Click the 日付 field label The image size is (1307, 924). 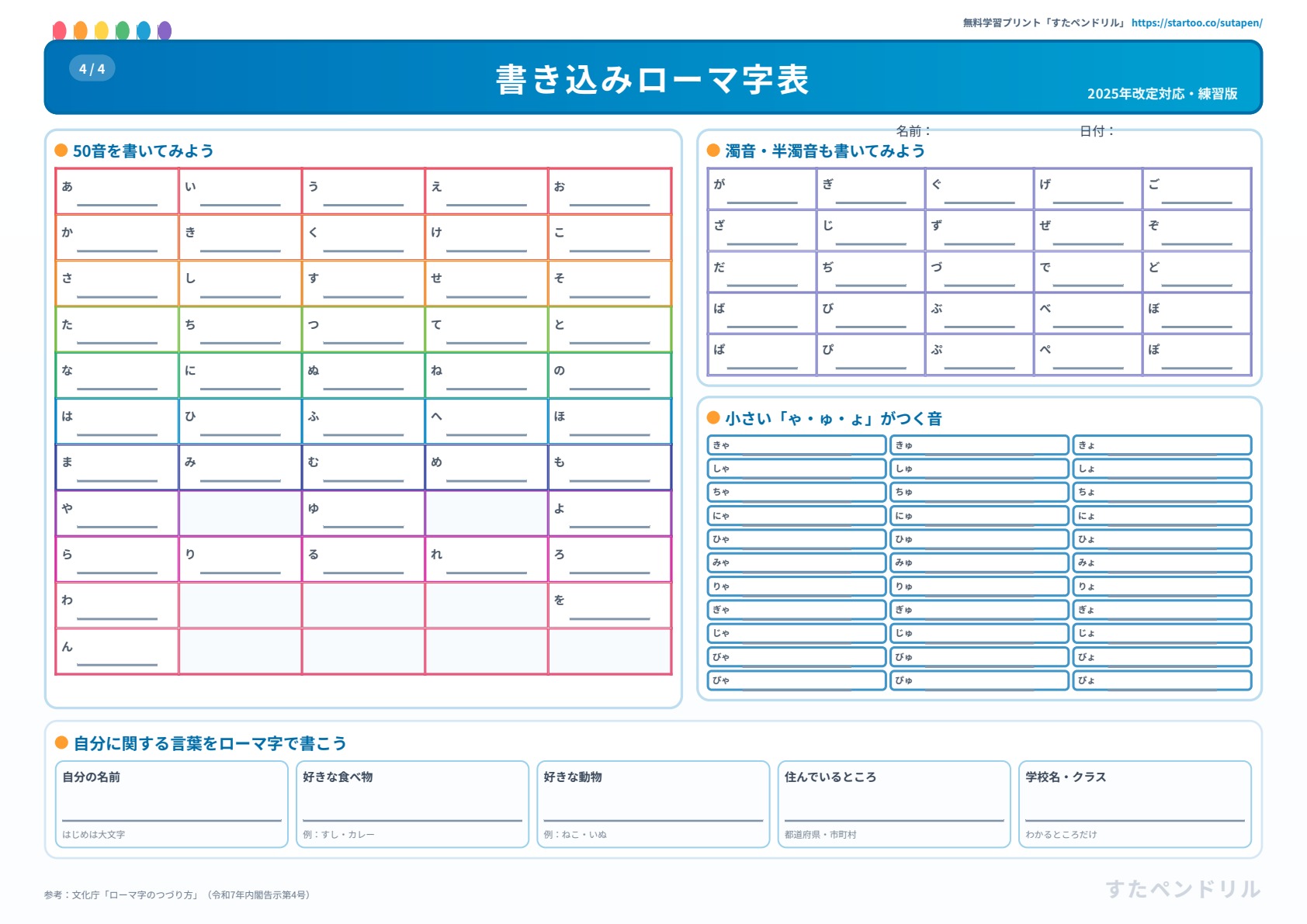[x=1097, y=130]
